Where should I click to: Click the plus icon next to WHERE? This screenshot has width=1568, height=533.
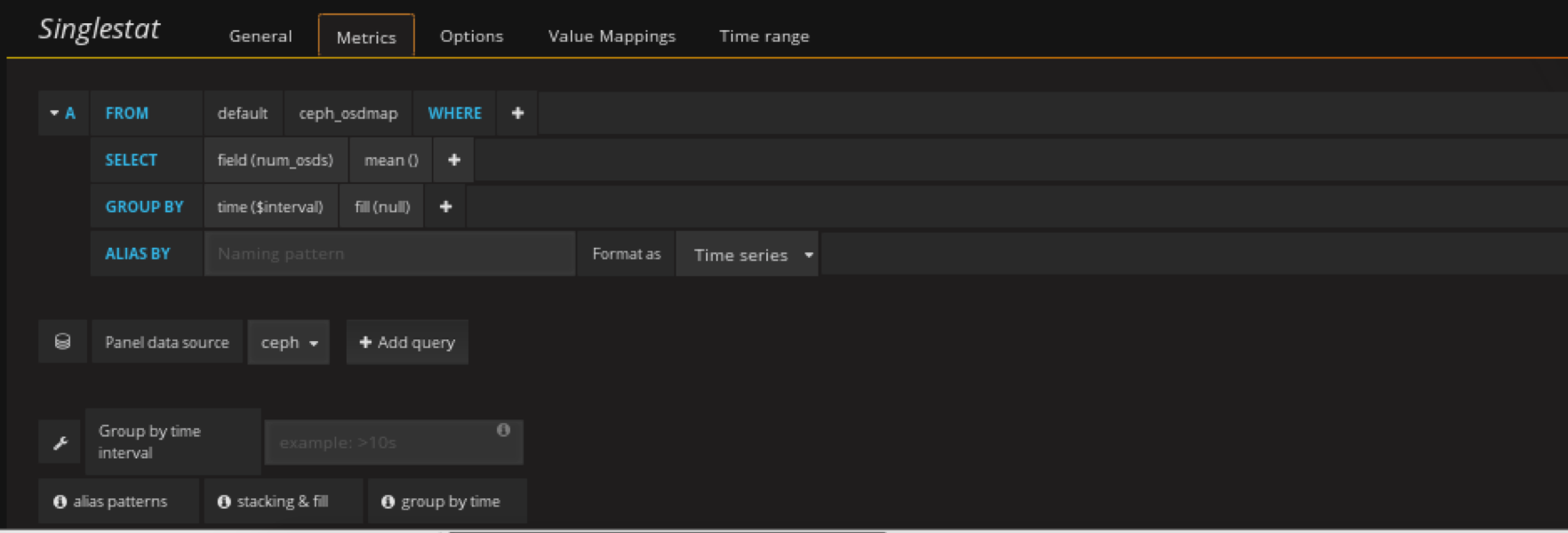click(x=517, y=113)
